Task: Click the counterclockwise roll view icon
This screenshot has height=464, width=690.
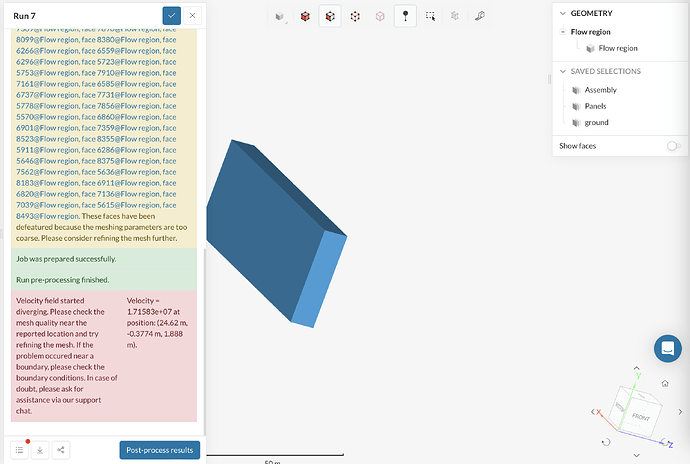Action: (x=606, y=442)
